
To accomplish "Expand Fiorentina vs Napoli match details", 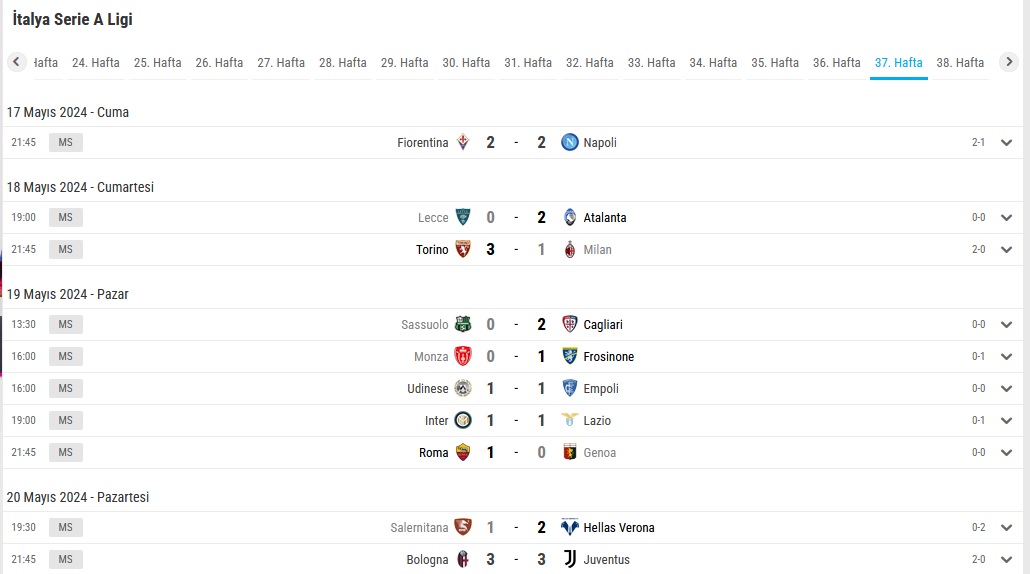I will (x=1006, y=143).
